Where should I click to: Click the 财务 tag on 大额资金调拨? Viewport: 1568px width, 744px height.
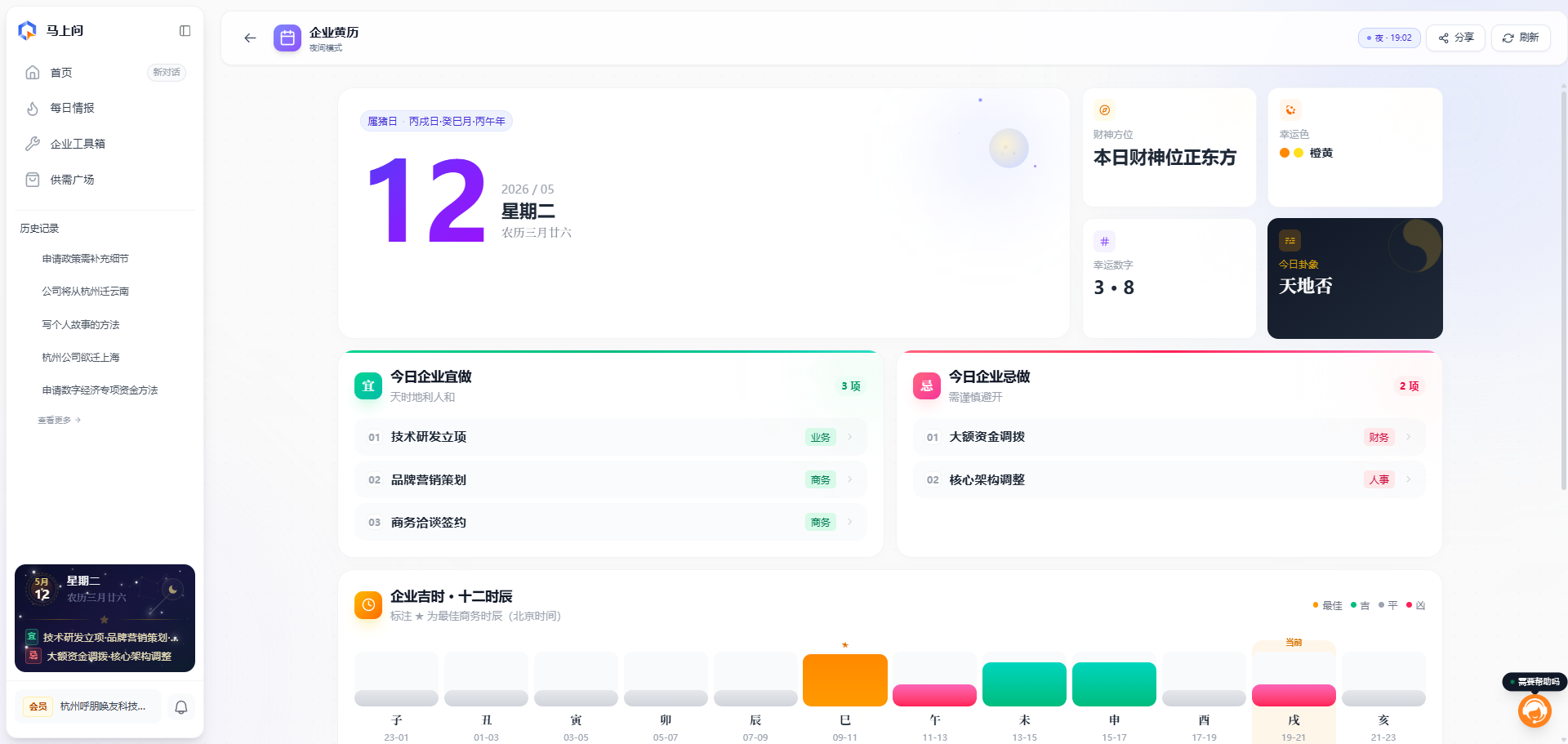point(1379,438)
